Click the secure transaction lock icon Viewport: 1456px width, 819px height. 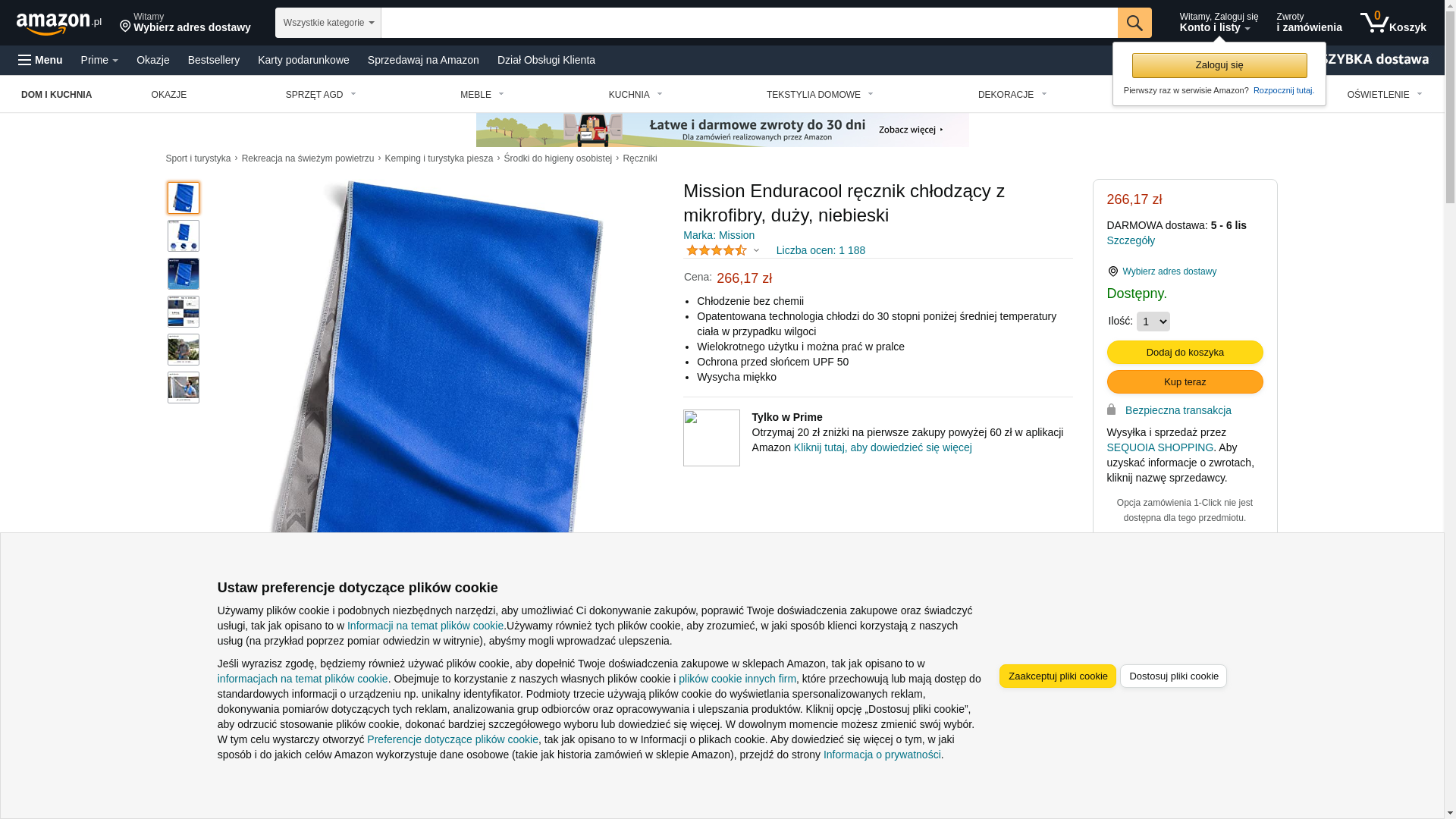coord(1111,409)
